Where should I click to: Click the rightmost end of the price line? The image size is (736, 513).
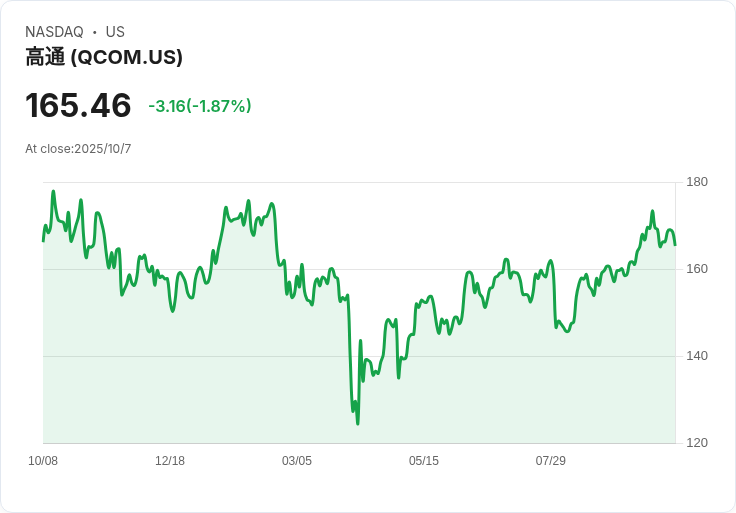tap(675, 244)
